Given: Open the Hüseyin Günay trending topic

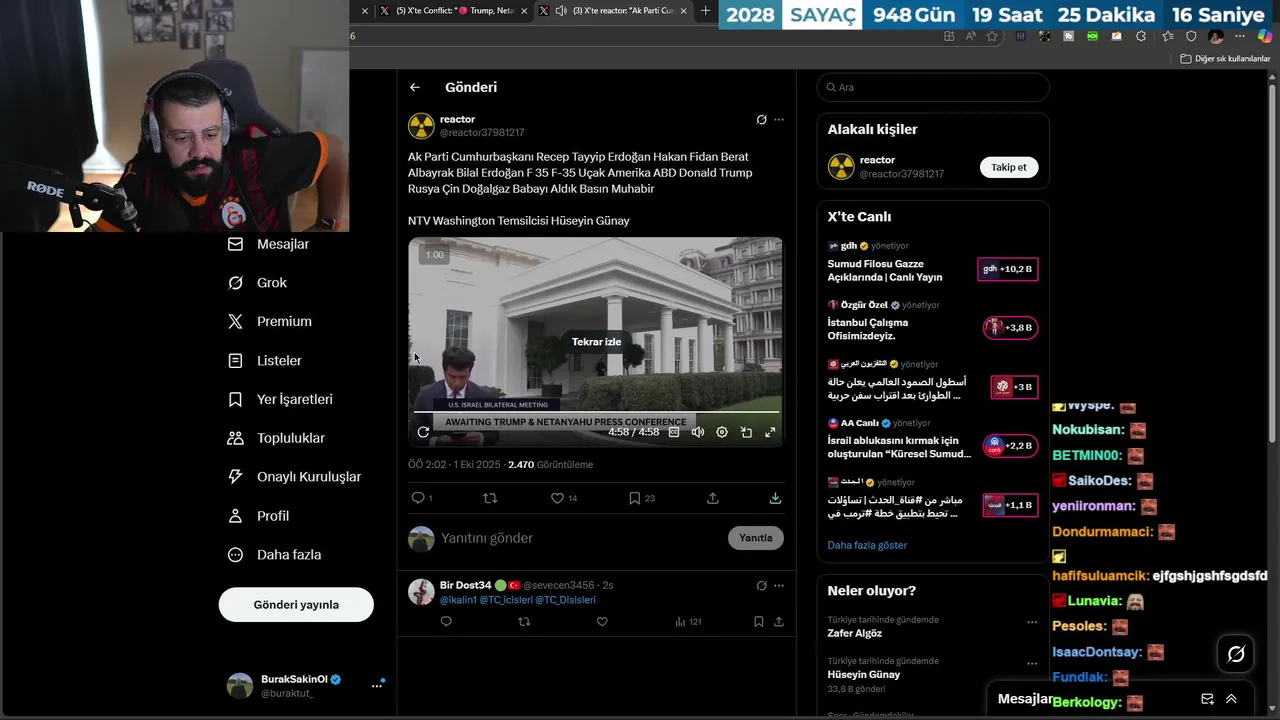Looking at the screenshot, I should (x=864, y=674).
